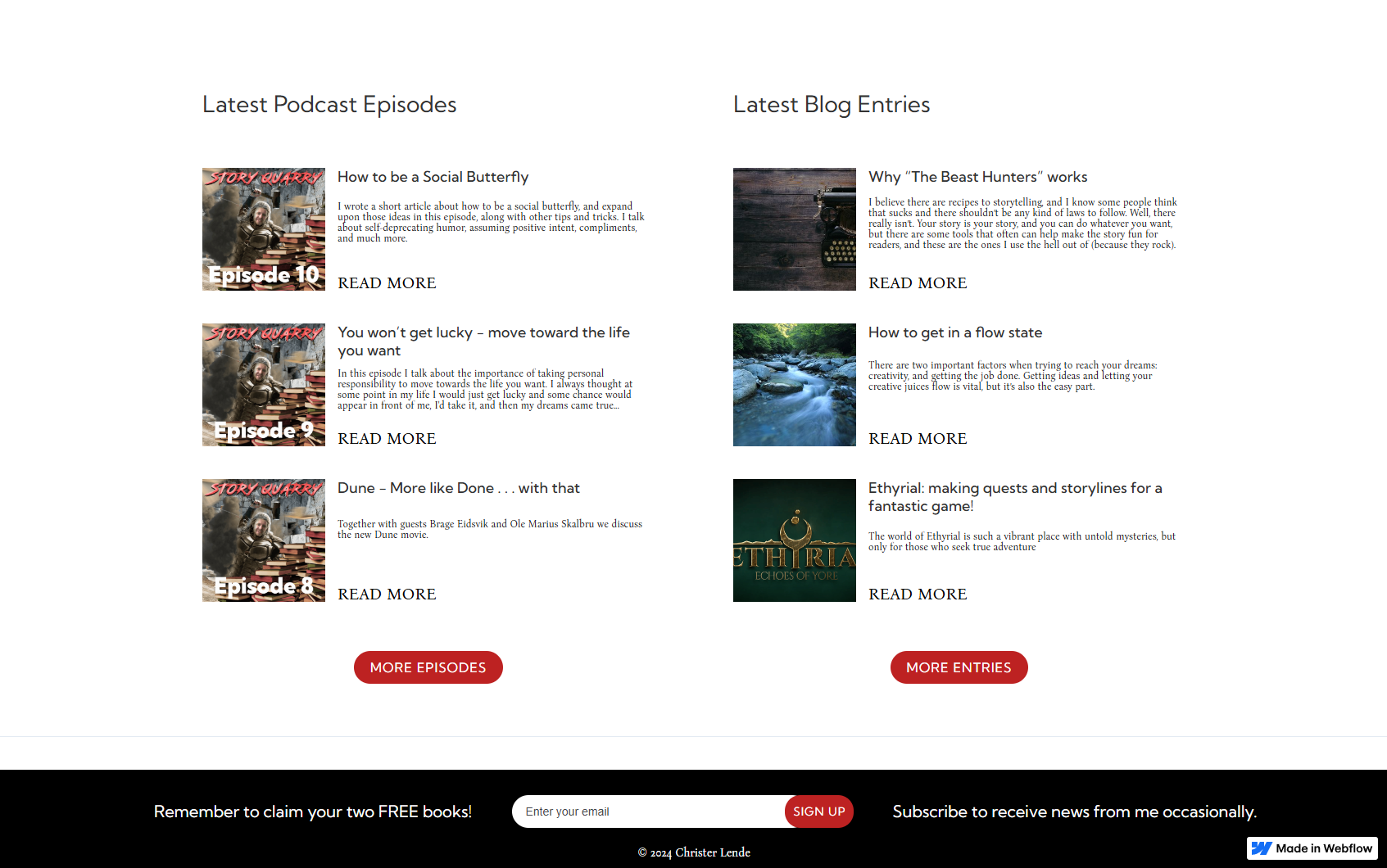The image size is (1387, 868).
Task: Open the typewriter blog post image
Action: pyautogui.click(x=795, y=229)
